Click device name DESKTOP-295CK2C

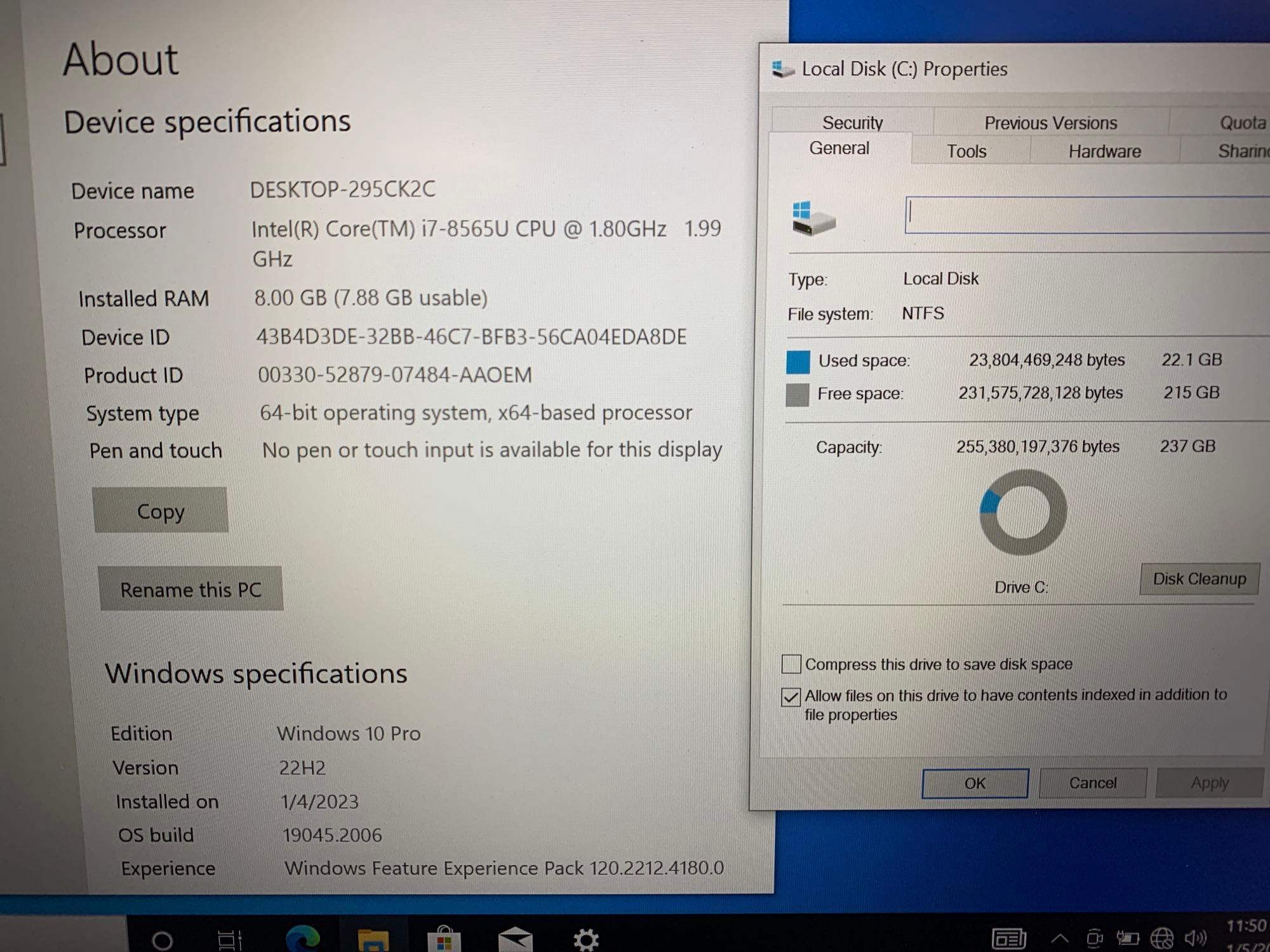point(342,189)
